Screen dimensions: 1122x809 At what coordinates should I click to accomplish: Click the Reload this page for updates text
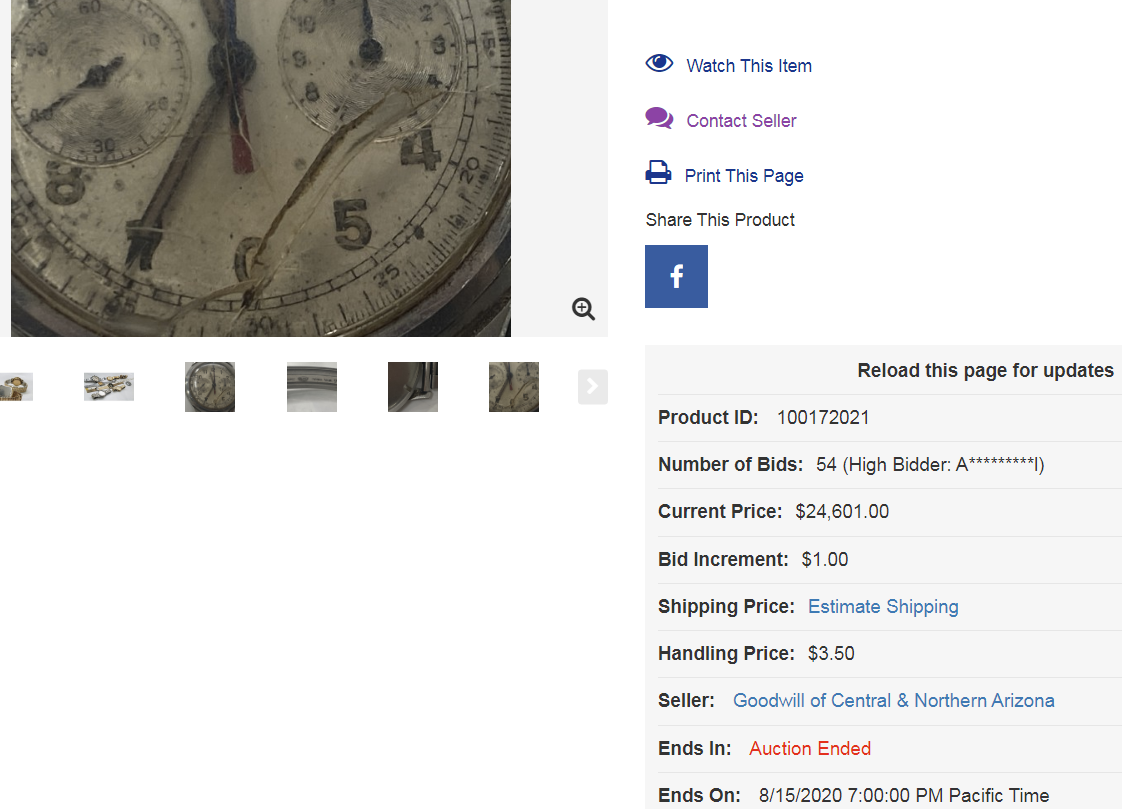pos(985,371)
